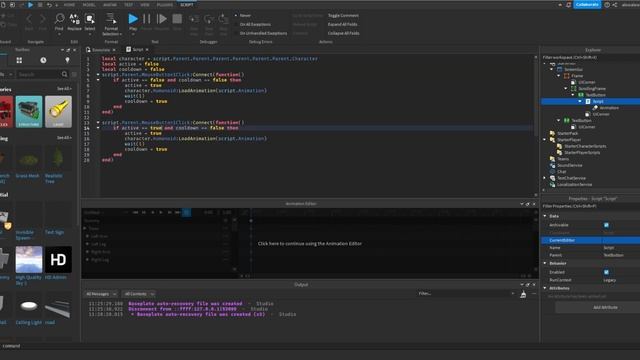Click the Filter workspace field in Explorer
Viewport: 640px width, 360px height.
pos(591,57)
